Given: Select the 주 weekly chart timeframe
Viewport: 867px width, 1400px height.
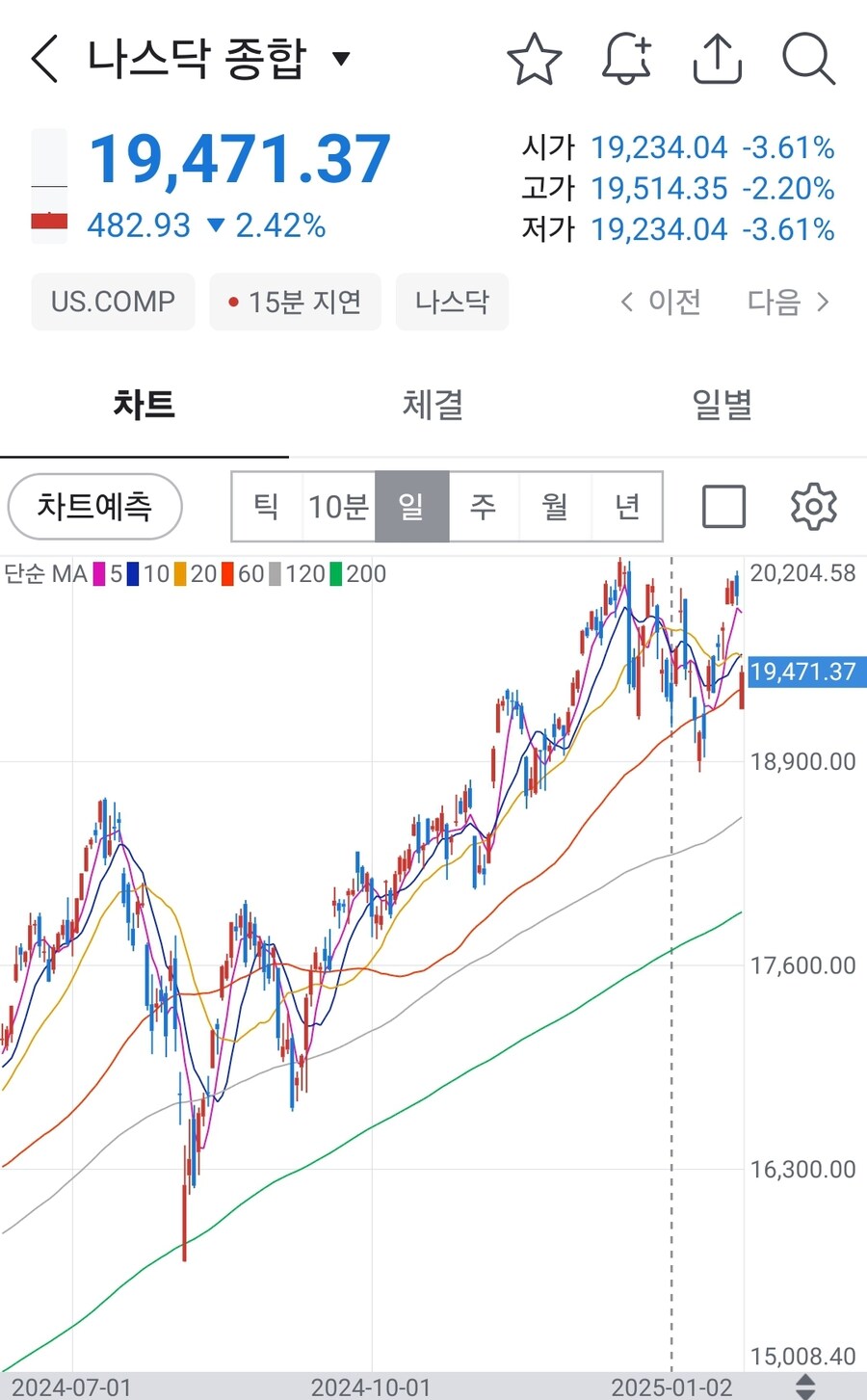Looking at the screenshot, I should [483, 506].
